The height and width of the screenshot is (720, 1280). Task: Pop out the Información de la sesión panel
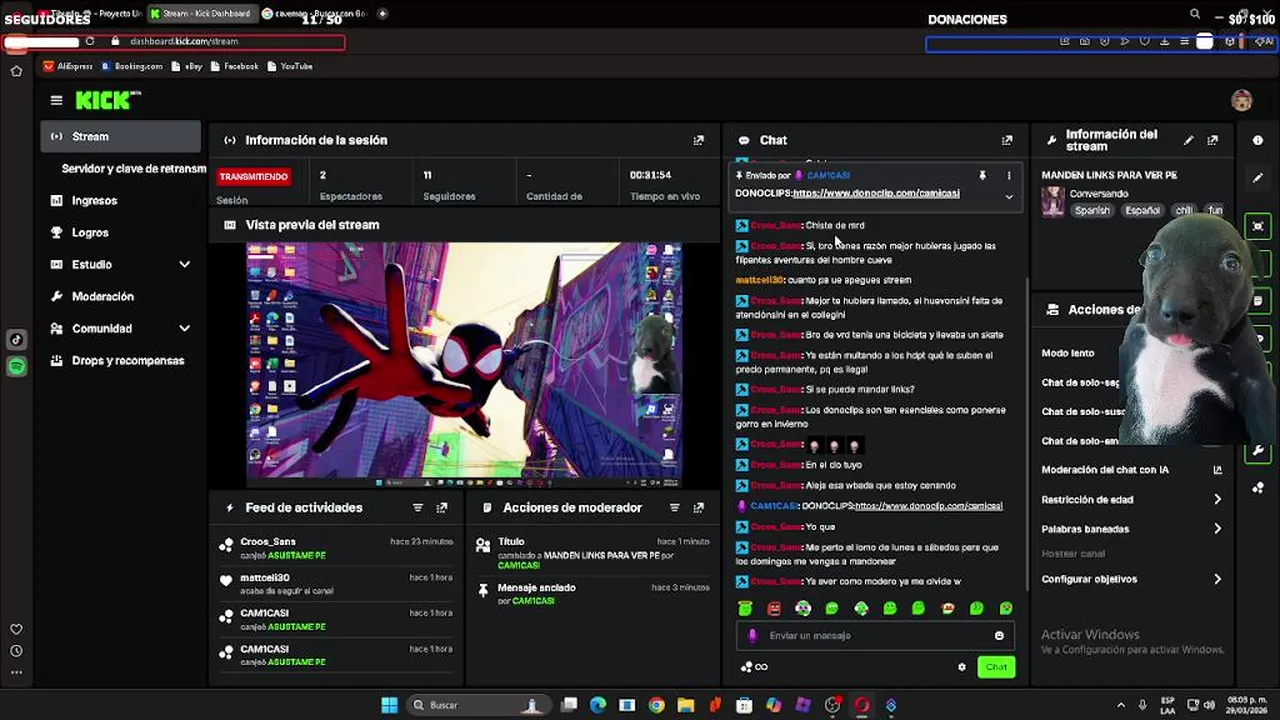[699, 140]
